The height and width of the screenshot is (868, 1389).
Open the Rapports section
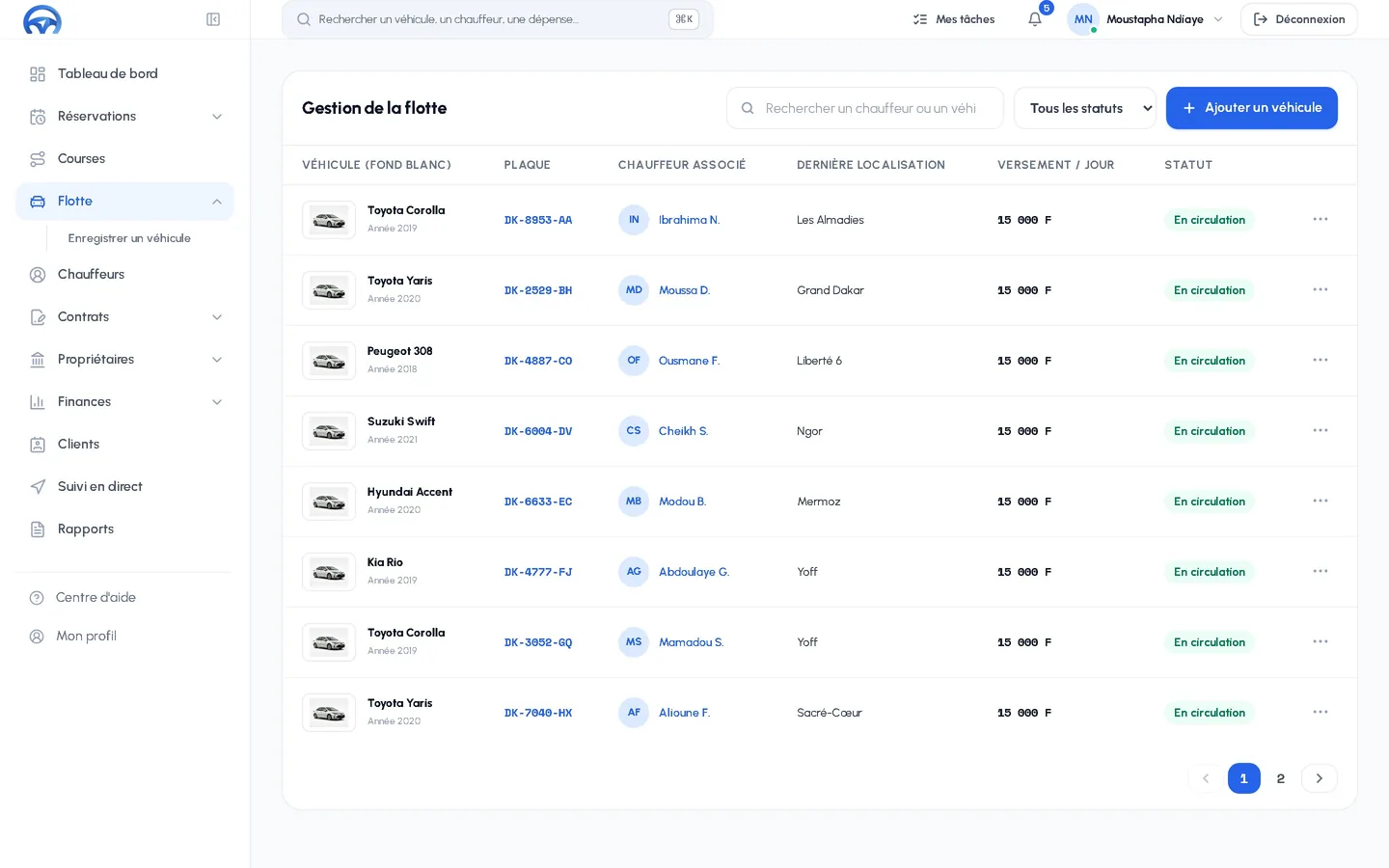tap(124, 529)
